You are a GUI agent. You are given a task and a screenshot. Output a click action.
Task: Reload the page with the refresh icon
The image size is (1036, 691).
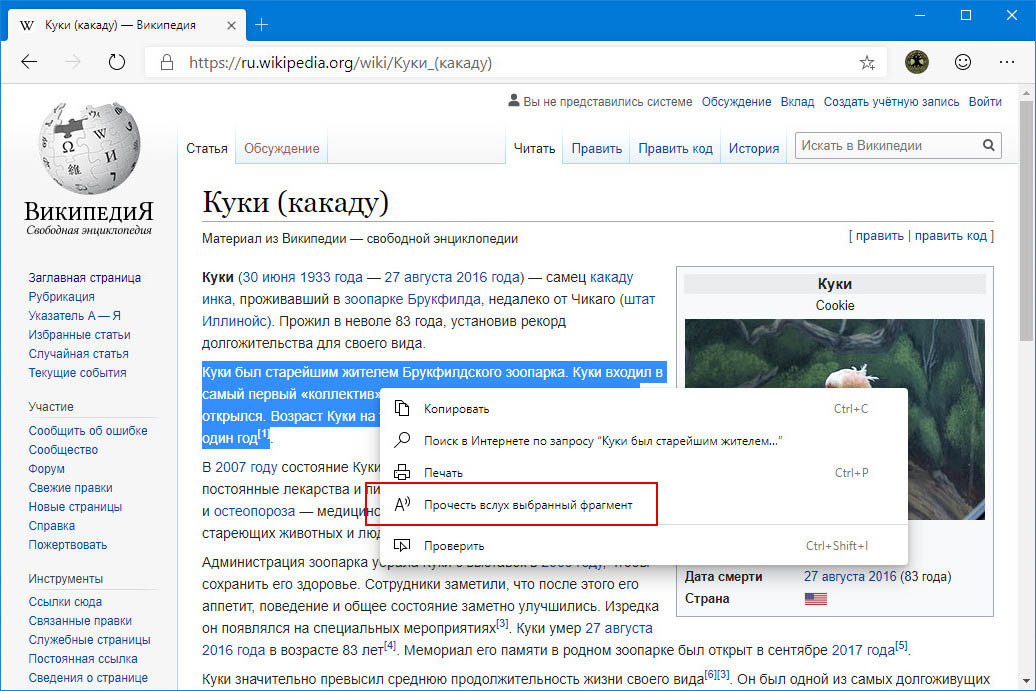click(117, 62)
